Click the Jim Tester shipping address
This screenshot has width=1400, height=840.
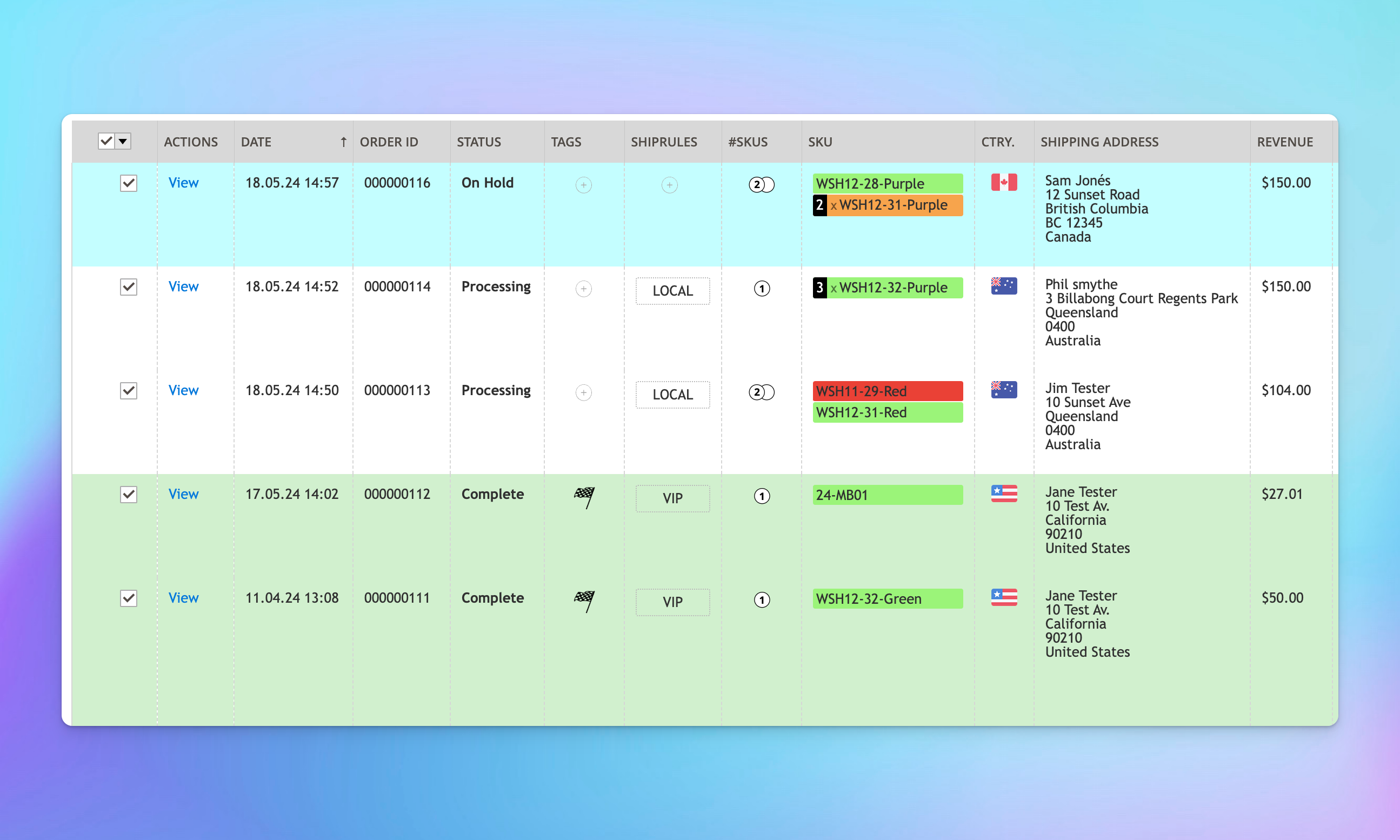pyautogui.click(x=1088, y=416)
